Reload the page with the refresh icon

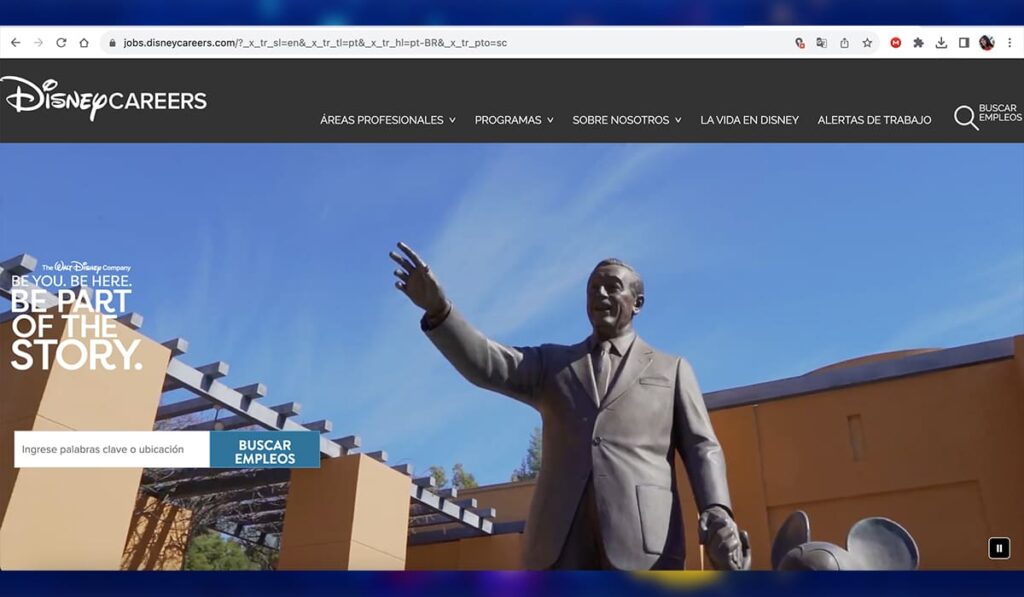click(61, 42)
